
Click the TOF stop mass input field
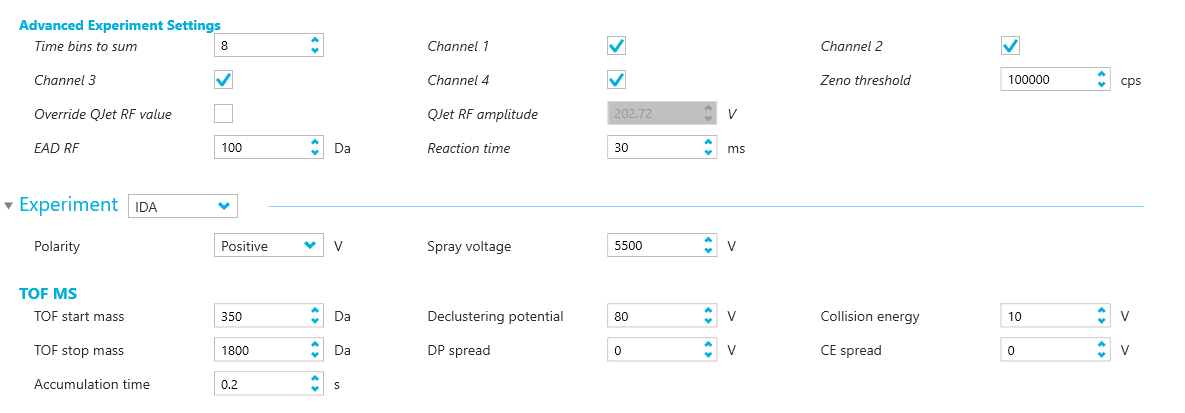[260, 351]
